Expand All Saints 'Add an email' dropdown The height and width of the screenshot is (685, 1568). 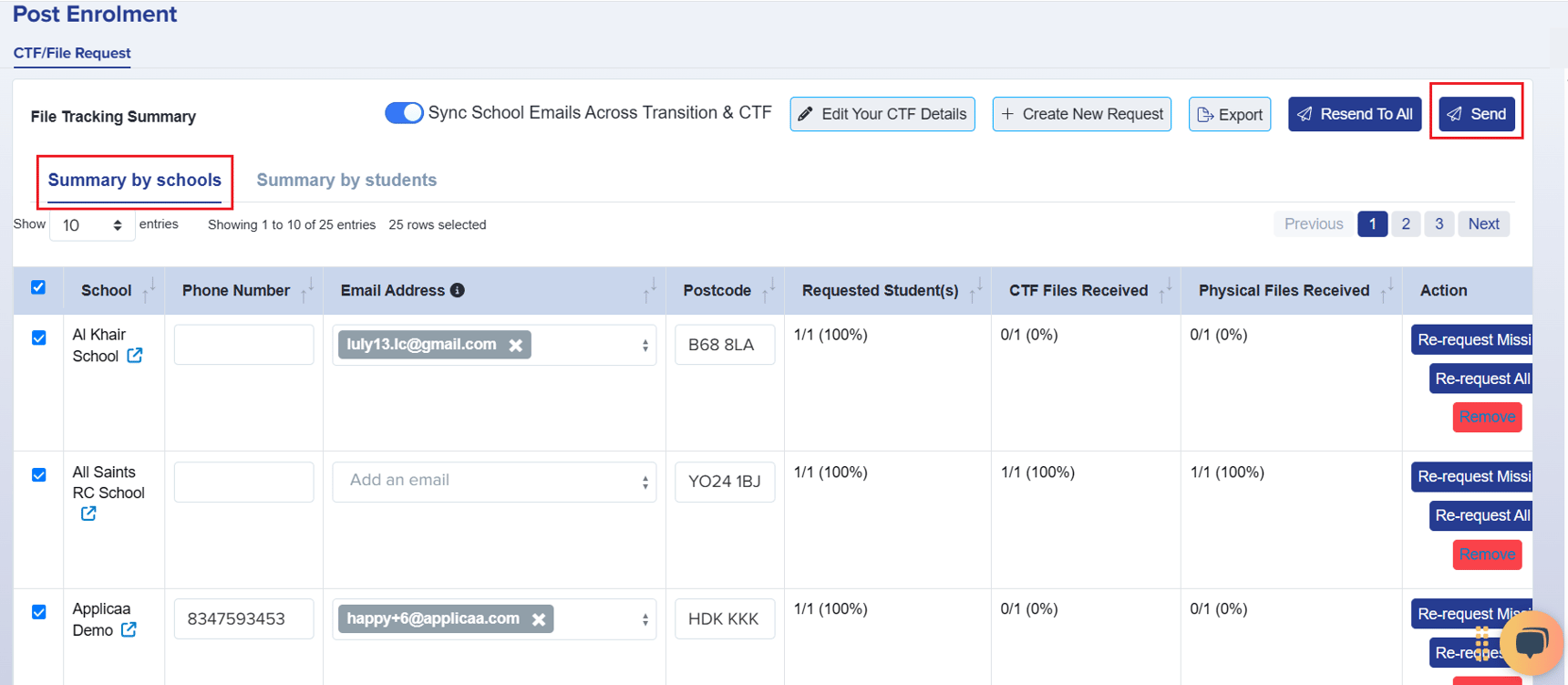(x=645, y=483)
